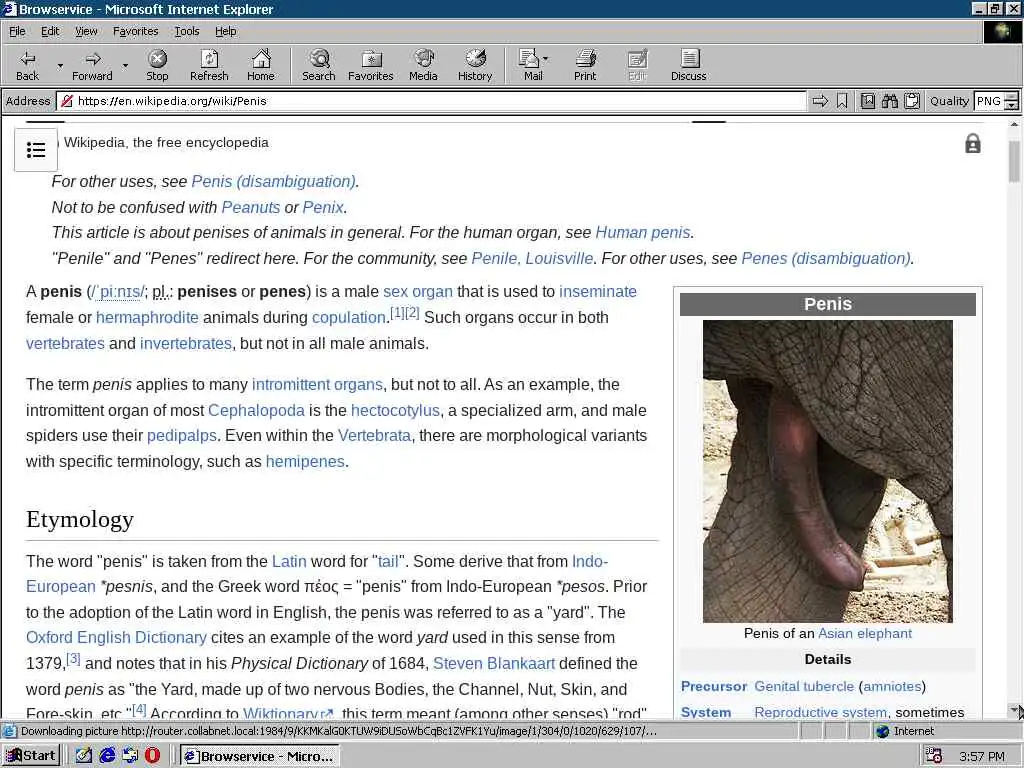Open the Quality PNG dropdown
This screenshot has height=768, width=1024.
[1011, 101]
